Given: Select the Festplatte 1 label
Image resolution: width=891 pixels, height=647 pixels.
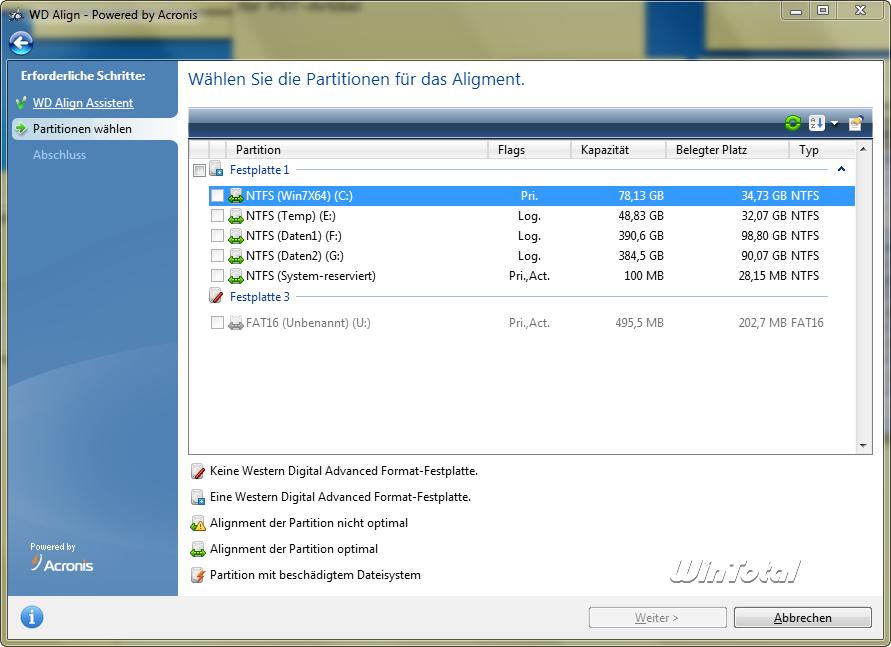Looking at the screenshot, I should pyautogui.click(x=260, y=170).
